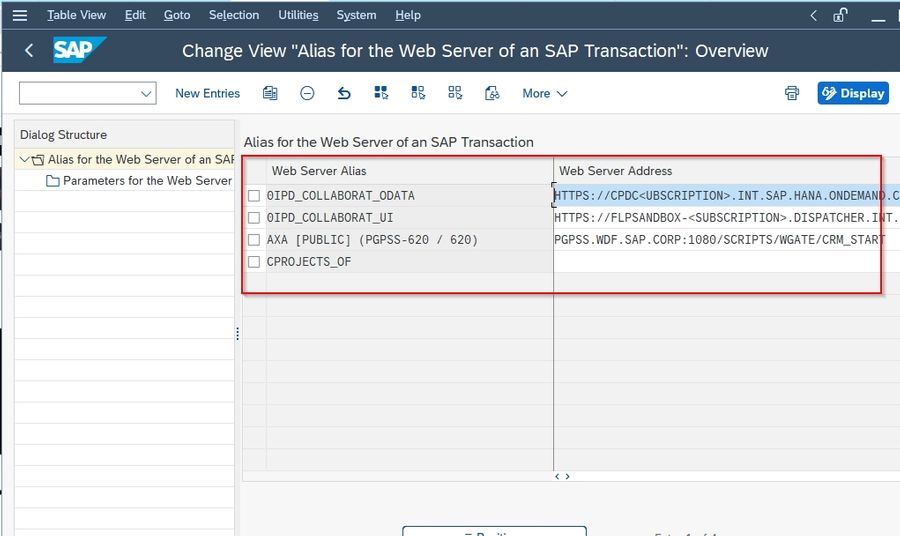Click the Delete minus-circle toolbar icon
This screenshot has height=536, width=900.
pos(307,93)
